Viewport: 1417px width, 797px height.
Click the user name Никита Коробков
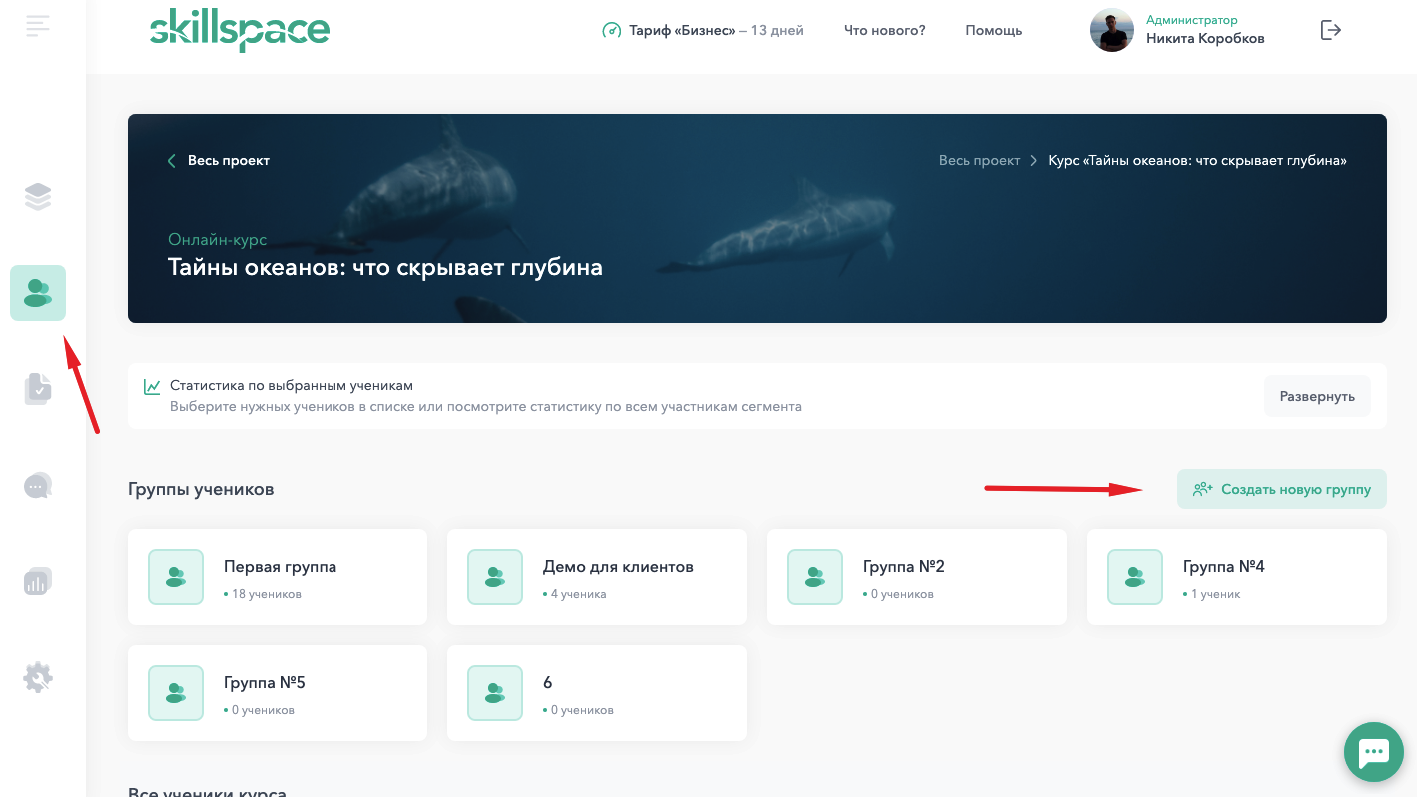coord(1205,39)
